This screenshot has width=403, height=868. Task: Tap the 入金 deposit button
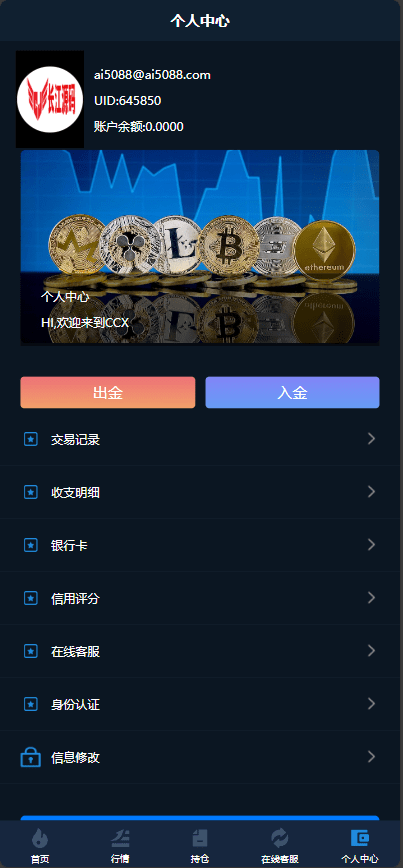(292, 392)
